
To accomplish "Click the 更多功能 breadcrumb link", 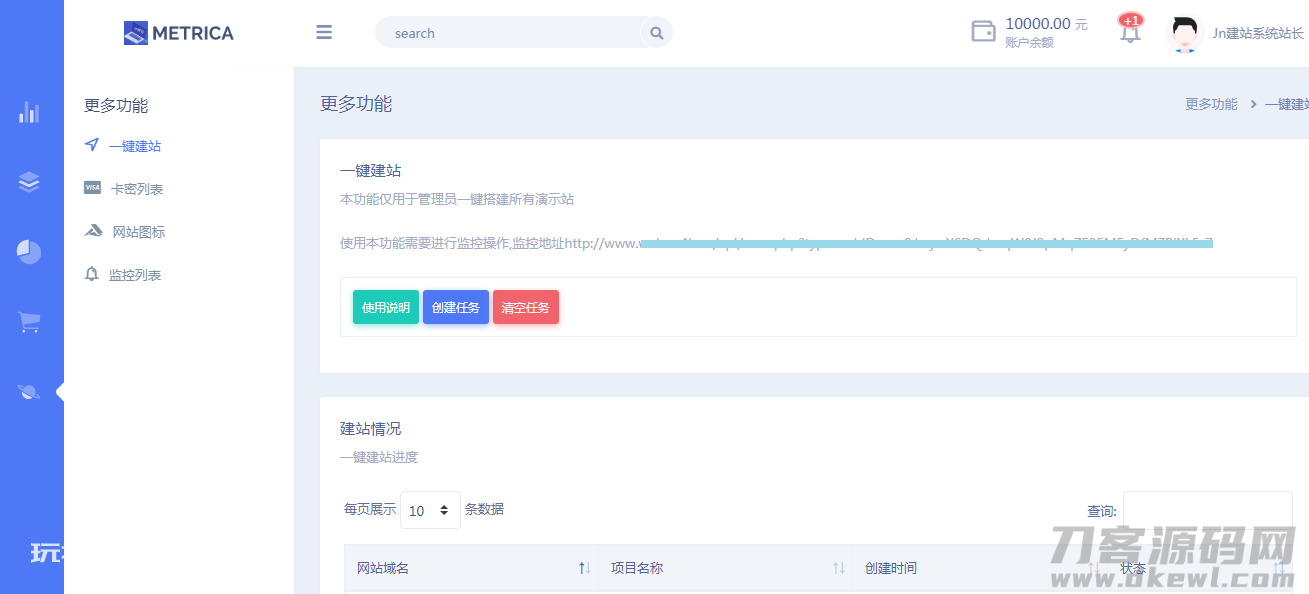I will click(x=1211, y=104).
